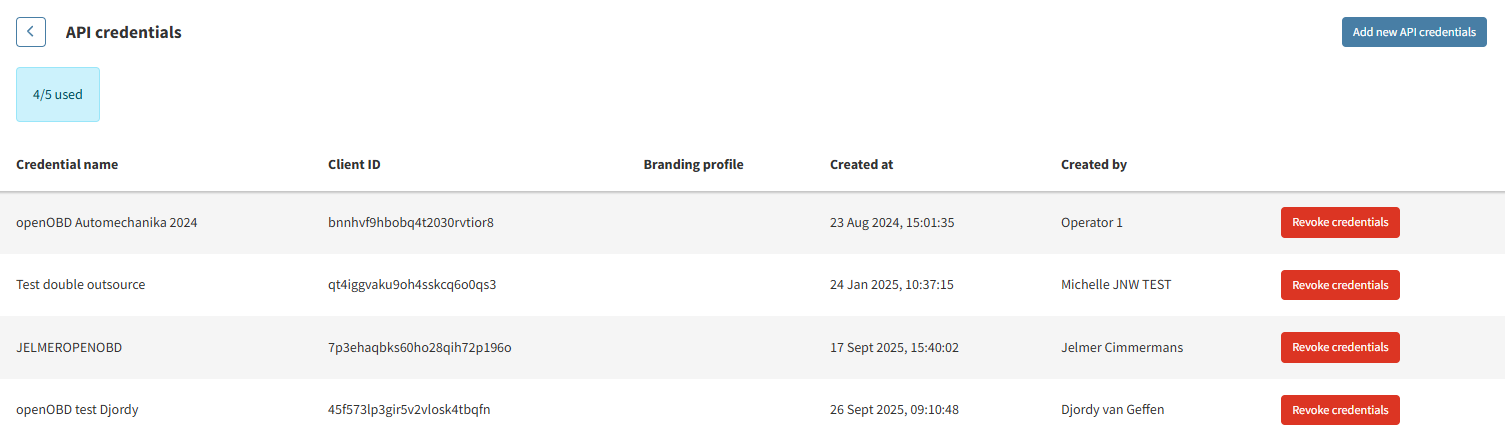Revoke credentials for Test double outsource
Image resolution: width=1505 pixels, height=440 pixels.
pyautogui.click(x=1339, y=285)
